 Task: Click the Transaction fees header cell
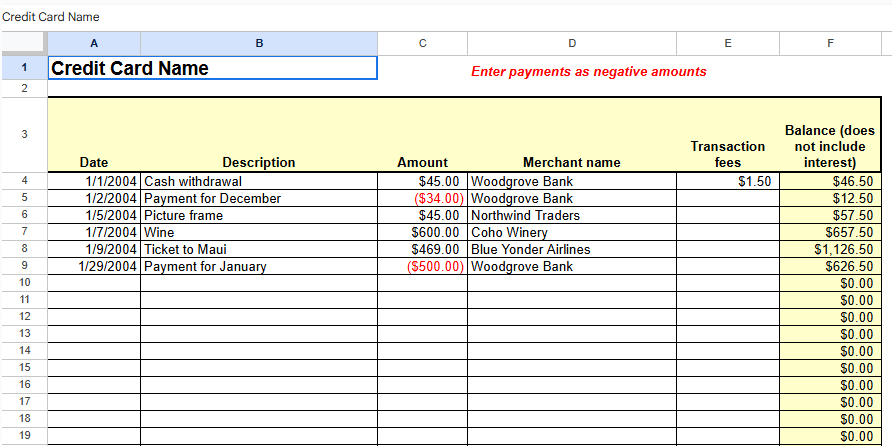pyautogui.click(x=727, y=154)
